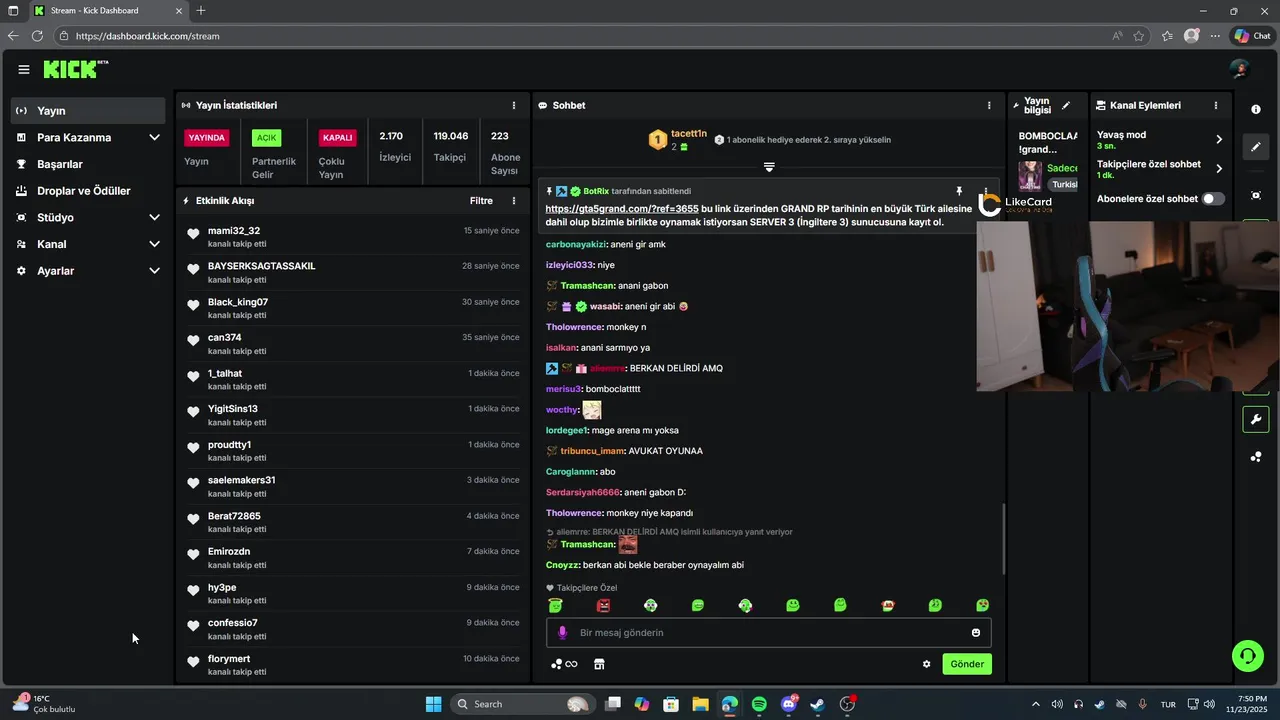Open the Sohbet panel options menu
Image resolution: width=1280 pixels, height=720 pixels.
(x=989, y=105)
